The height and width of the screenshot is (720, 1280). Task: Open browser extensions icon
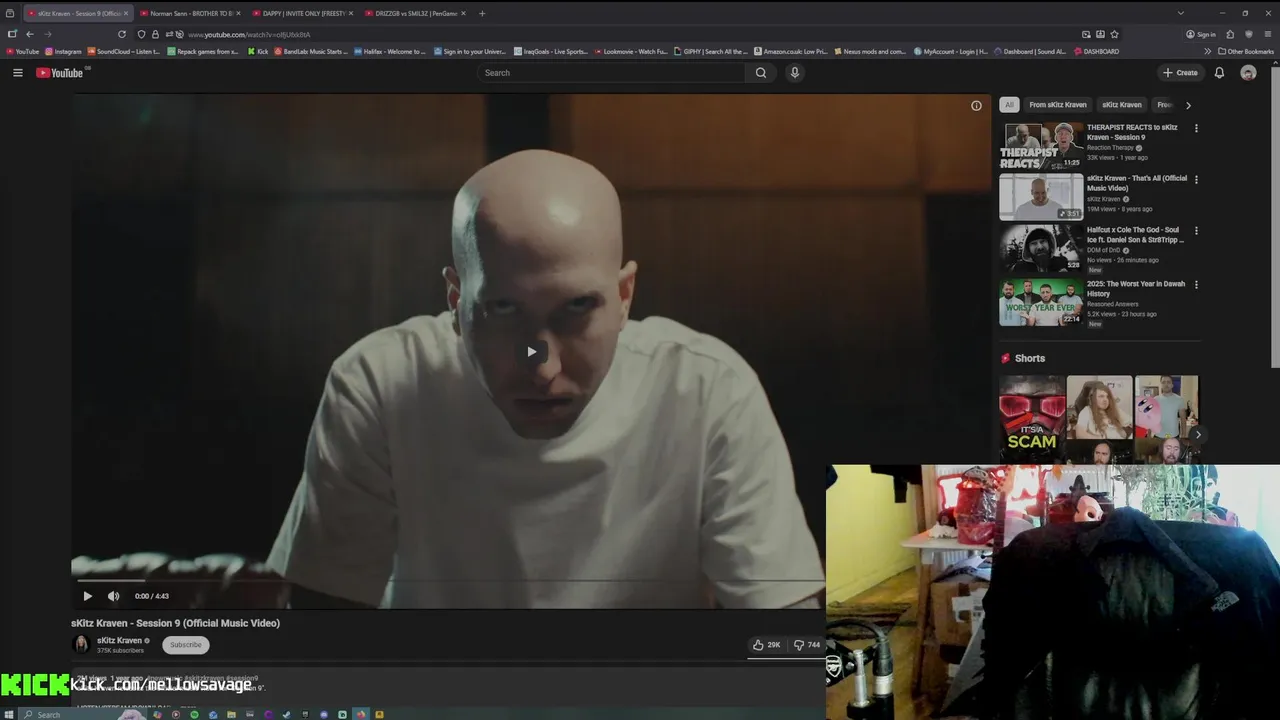(1230, 34)
